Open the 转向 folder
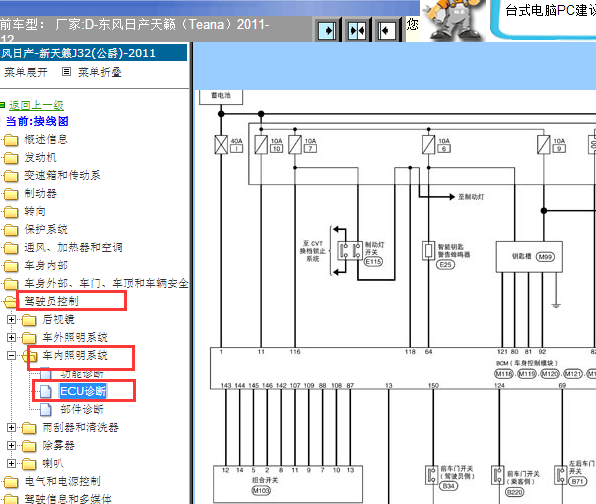Screen dimensions: 596x504 (x=35, y=211)
